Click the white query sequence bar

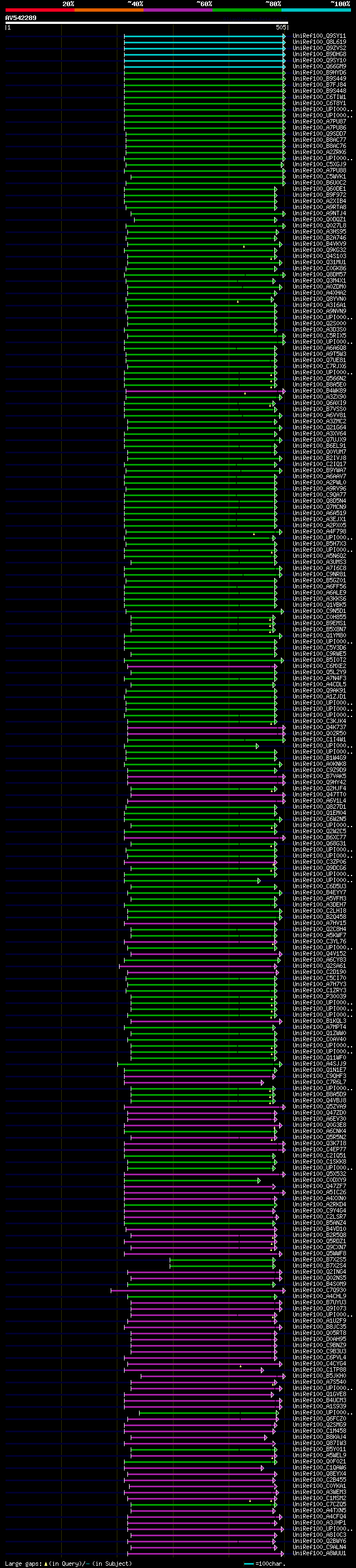(x=147, y=23)
